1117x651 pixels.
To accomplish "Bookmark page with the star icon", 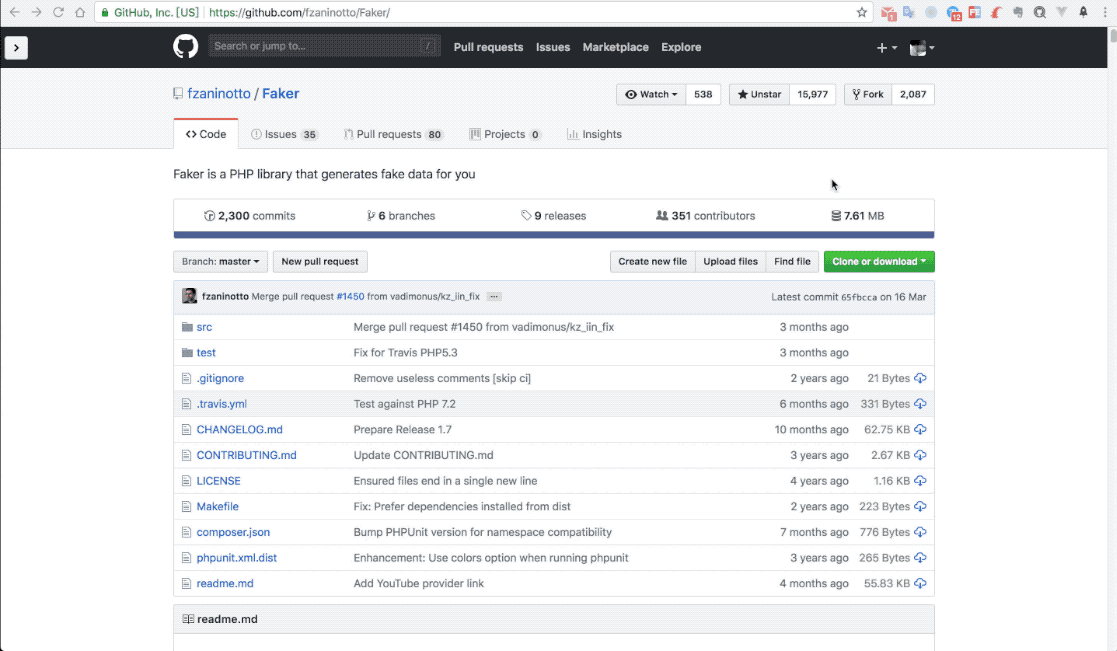I will tap(861, 12).
